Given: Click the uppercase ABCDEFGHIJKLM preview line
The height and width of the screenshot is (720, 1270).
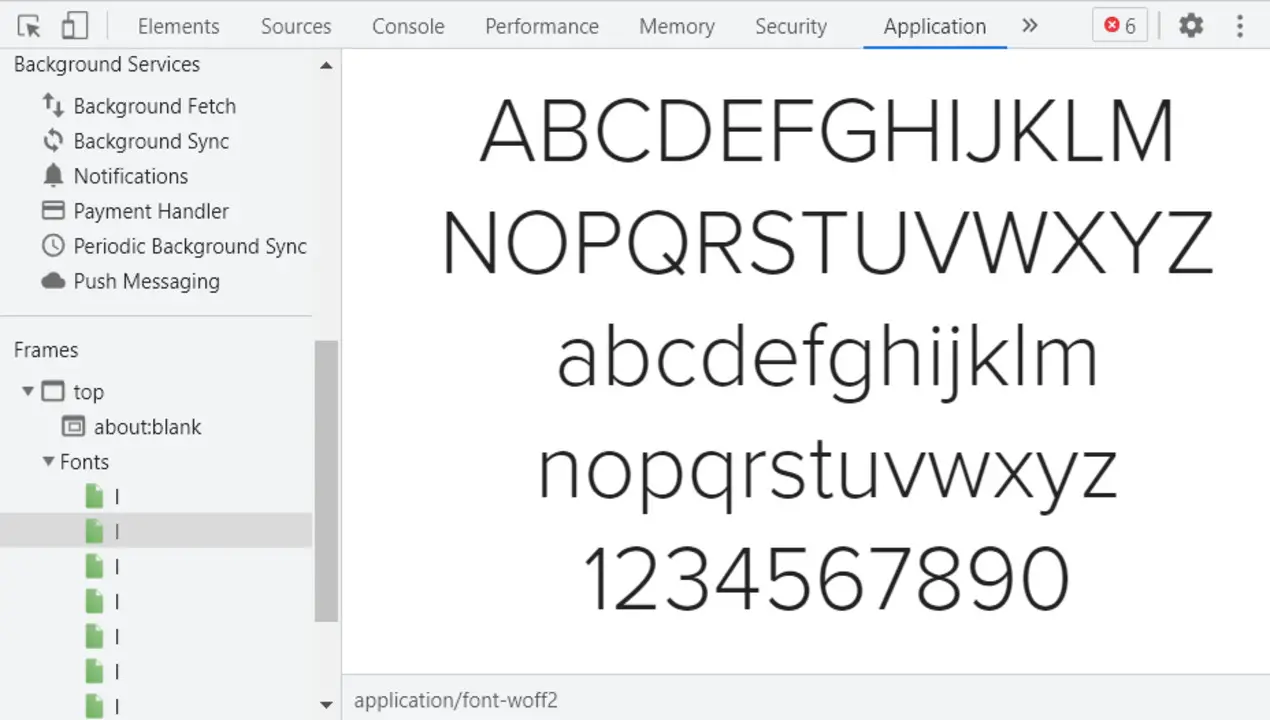Looking at the screenshot, I should [827, 131].
